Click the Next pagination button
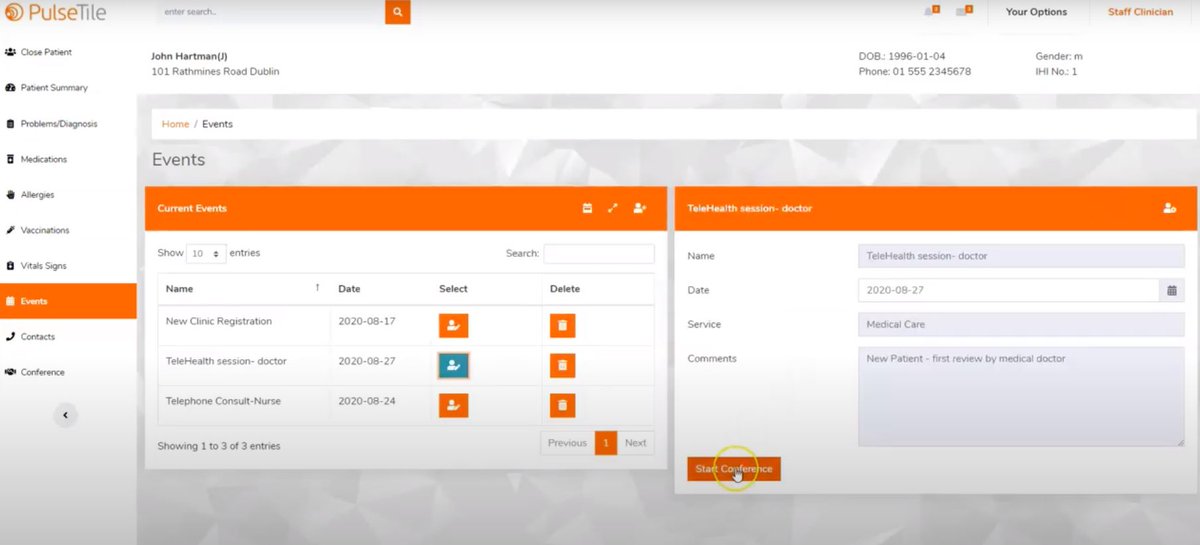The image size is (1200, 545). coord(636,443)
